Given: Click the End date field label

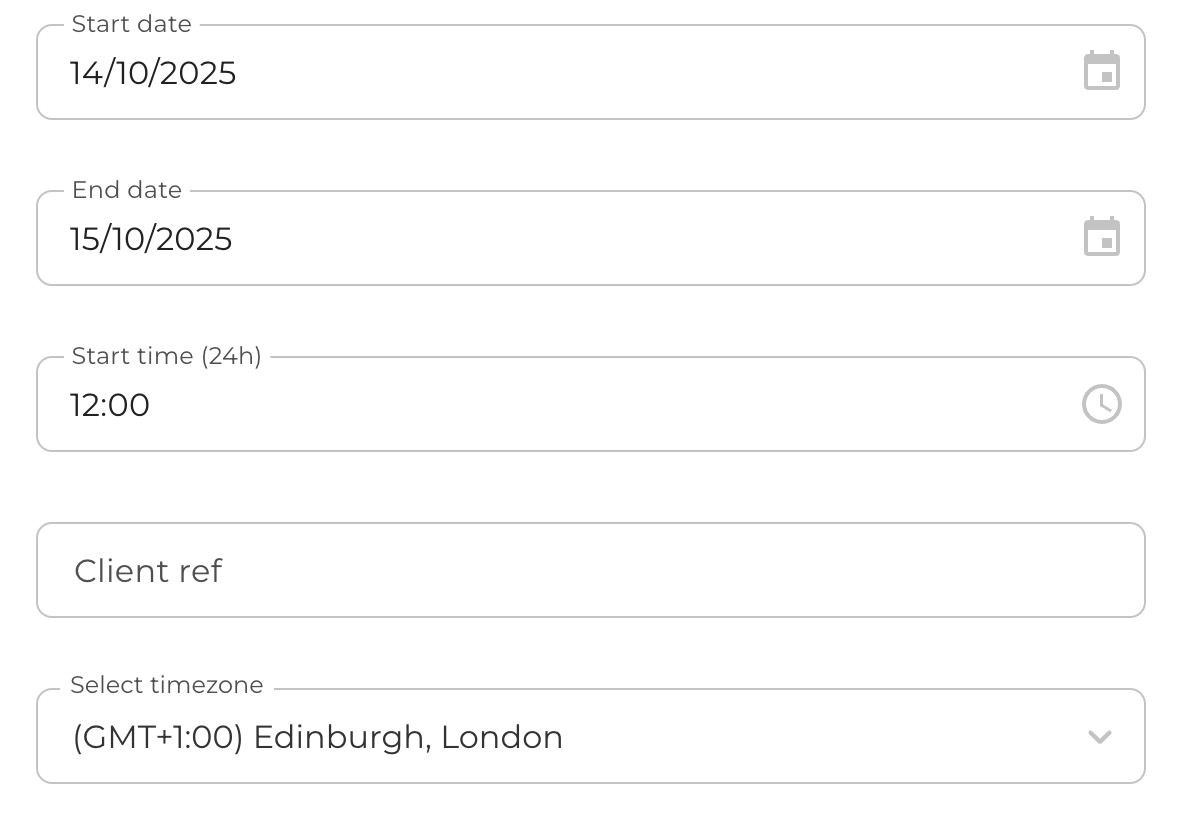Looking at the screenshot, I should (x=127, y=190).
